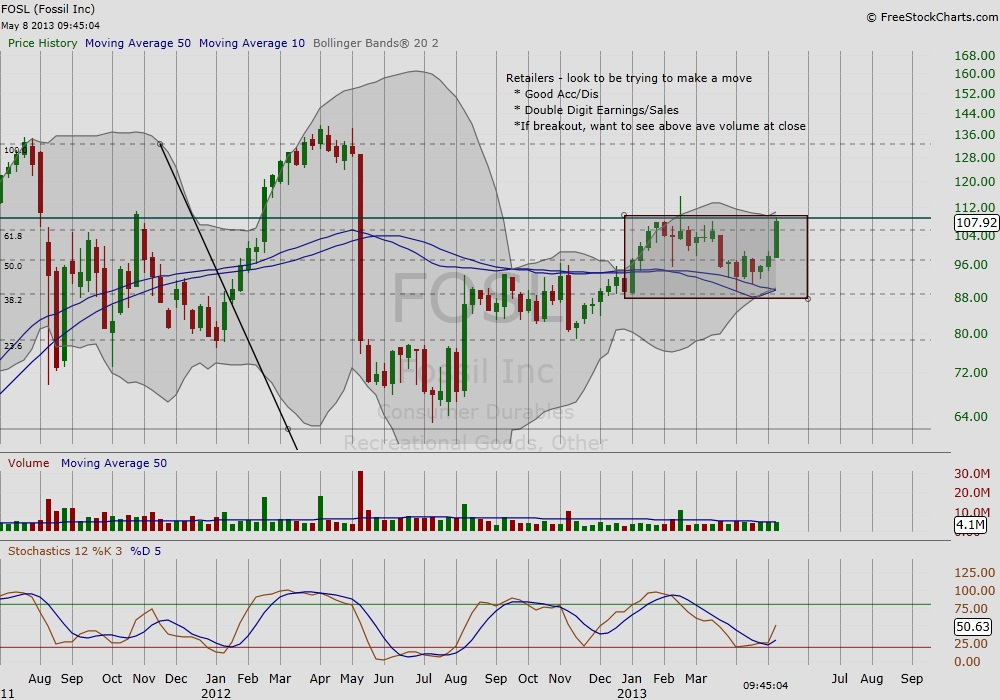1000x700 pixels.
Task: Click the current price tag 107.92
Action: pos(976,222)
